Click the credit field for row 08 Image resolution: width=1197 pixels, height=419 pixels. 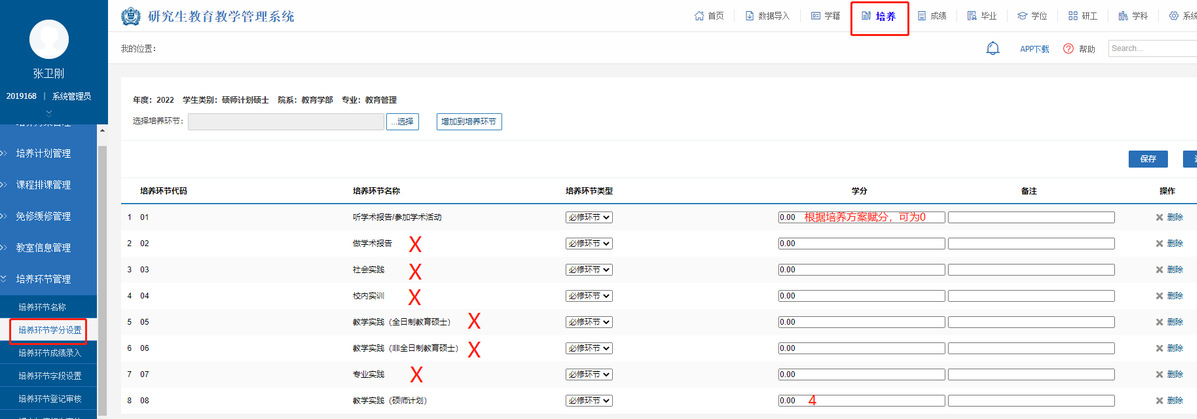(x=860, y=400)
